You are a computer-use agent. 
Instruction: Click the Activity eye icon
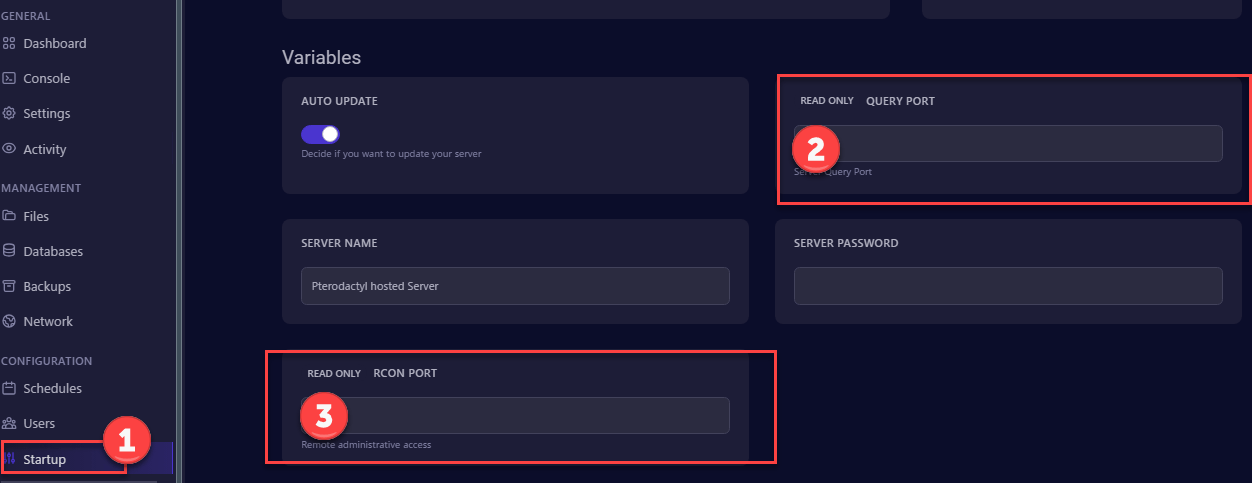(9, 149)
